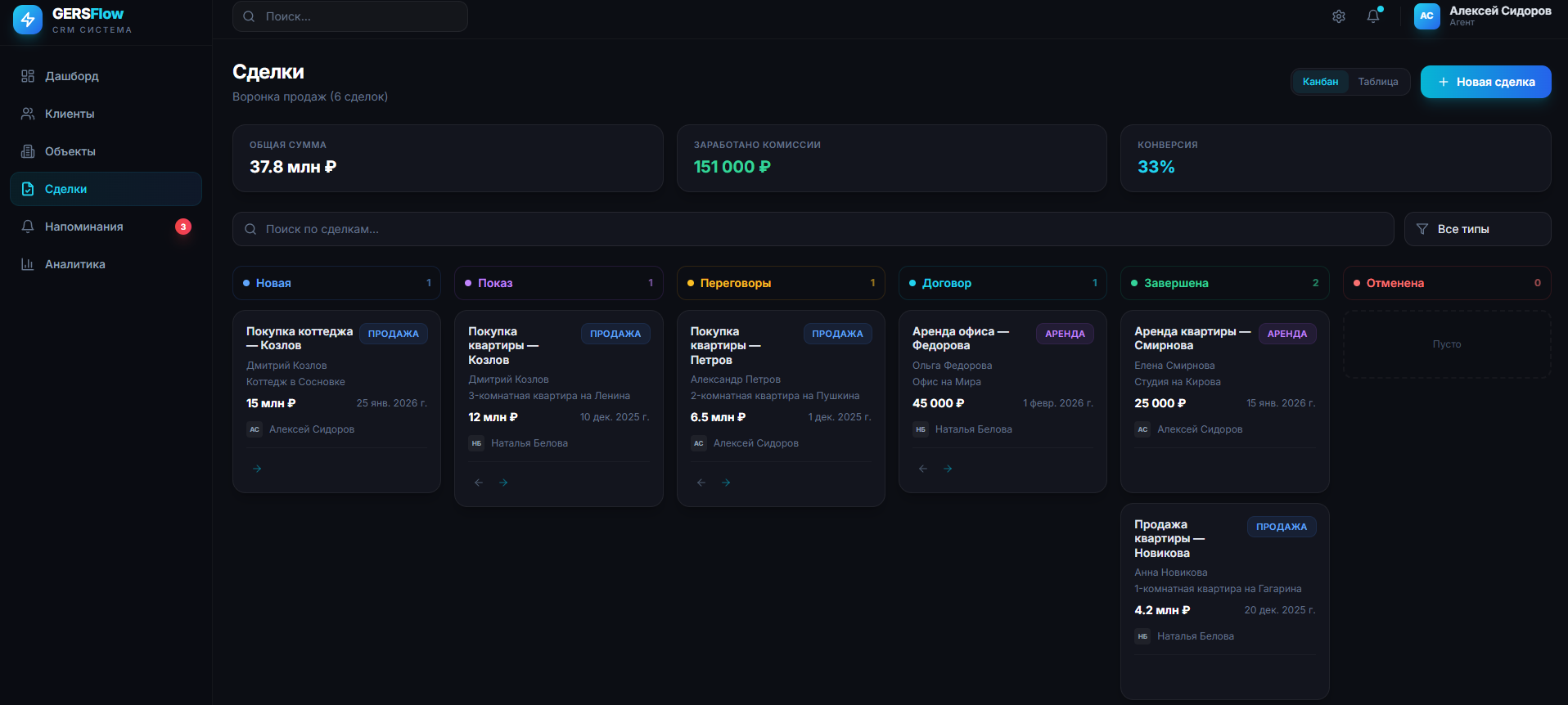Move Козлов apartment deal back with left arrow
1568x705 pixels.
coord(479,483)
